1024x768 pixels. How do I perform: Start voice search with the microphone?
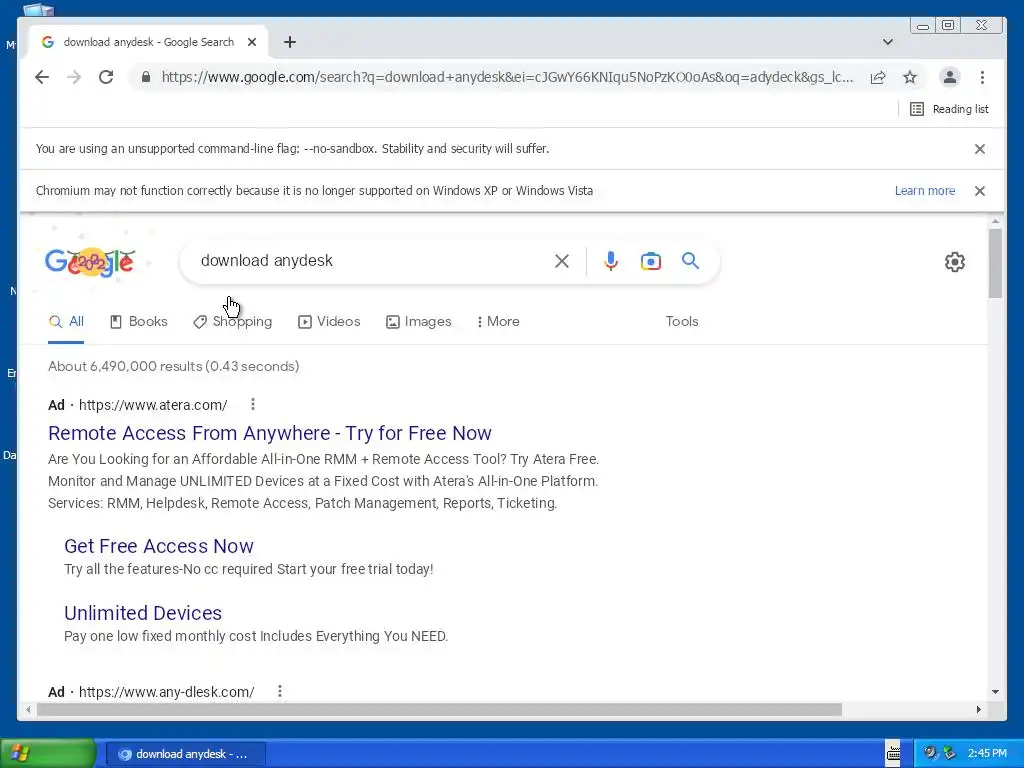point(611,261)
